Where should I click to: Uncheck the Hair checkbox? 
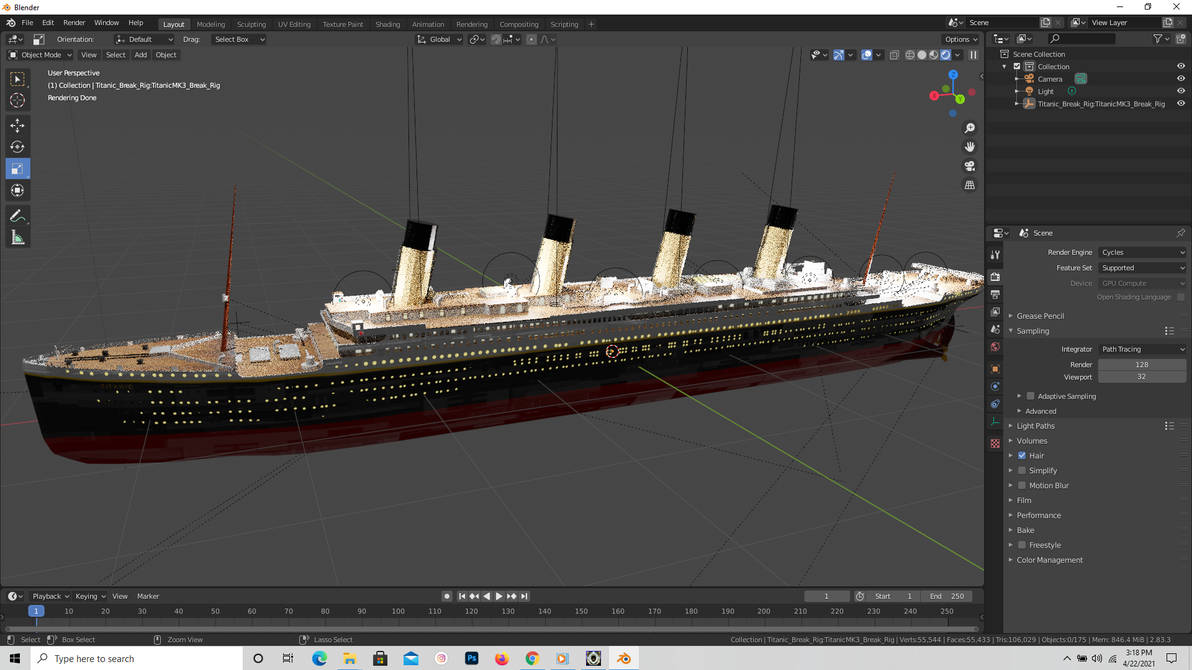tap(1022, 456)
